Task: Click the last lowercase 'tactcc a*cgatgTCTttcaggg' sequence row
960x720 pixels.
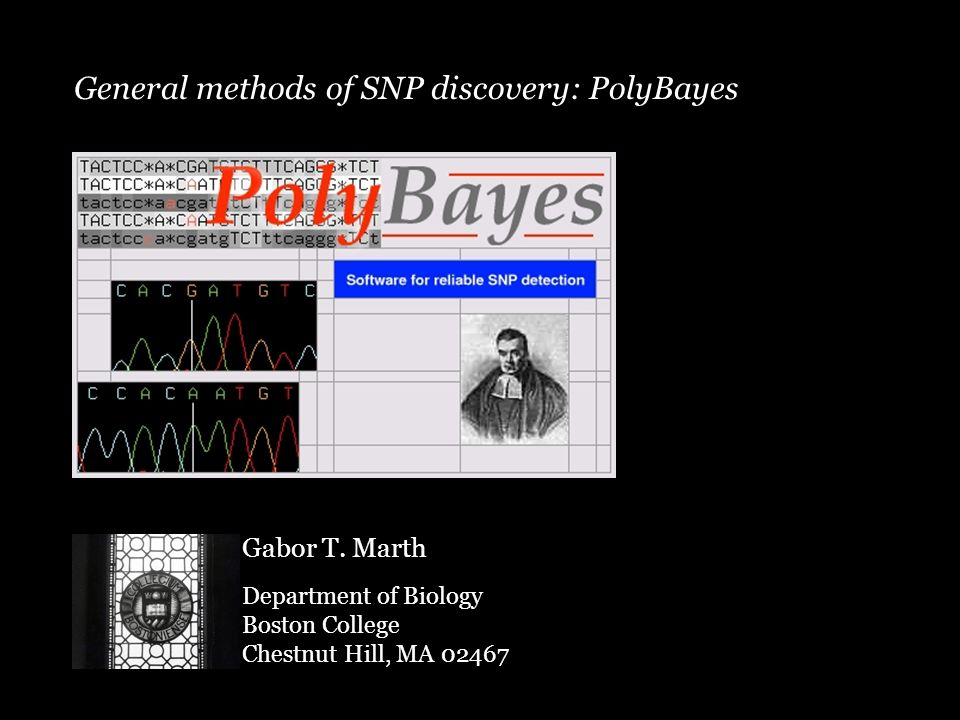Action: 230,239
